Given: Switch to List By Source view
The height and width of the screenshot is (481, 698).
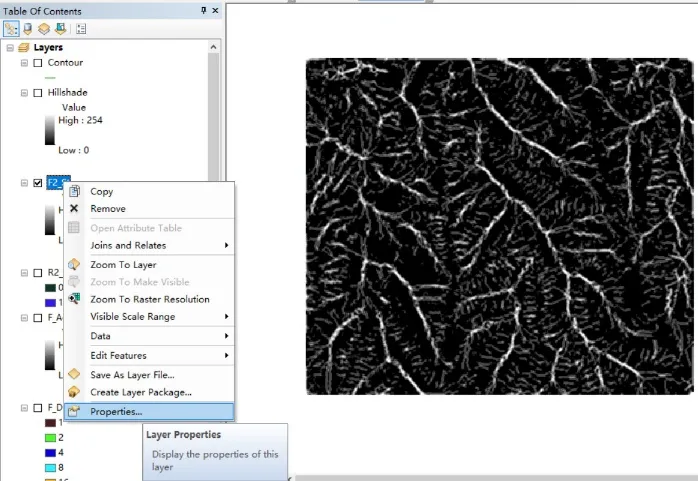Looking at the screenshot, I should (x=28, y=29).
